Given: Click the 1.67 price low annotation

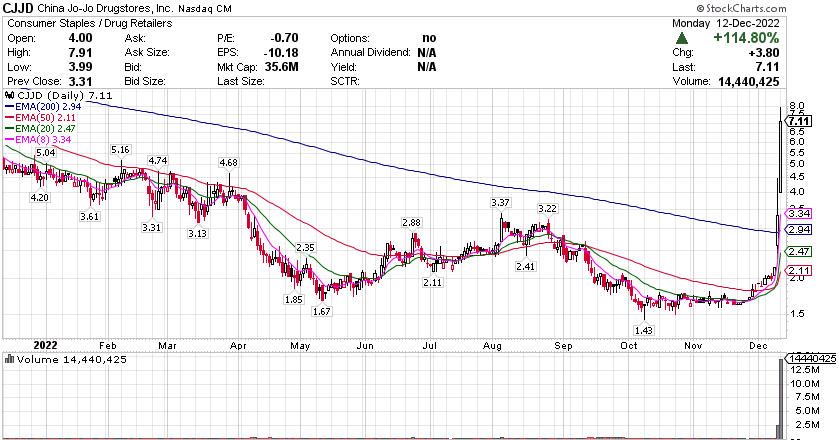Looking at the screenshot, I should click(x=322, y=311).
